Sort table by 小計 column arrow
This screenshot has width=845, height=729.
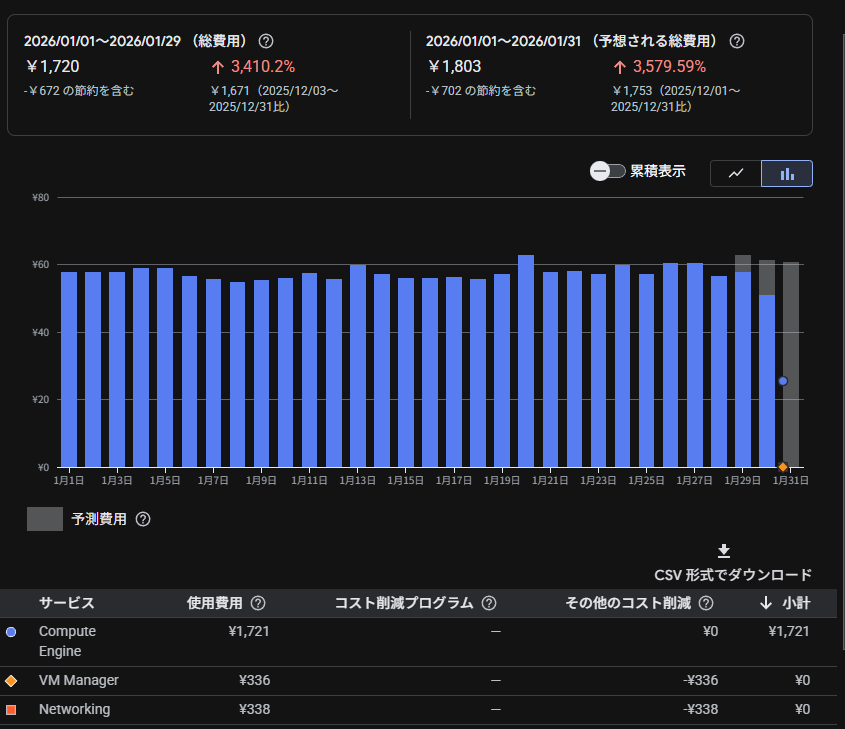click(x=766, y=603)
